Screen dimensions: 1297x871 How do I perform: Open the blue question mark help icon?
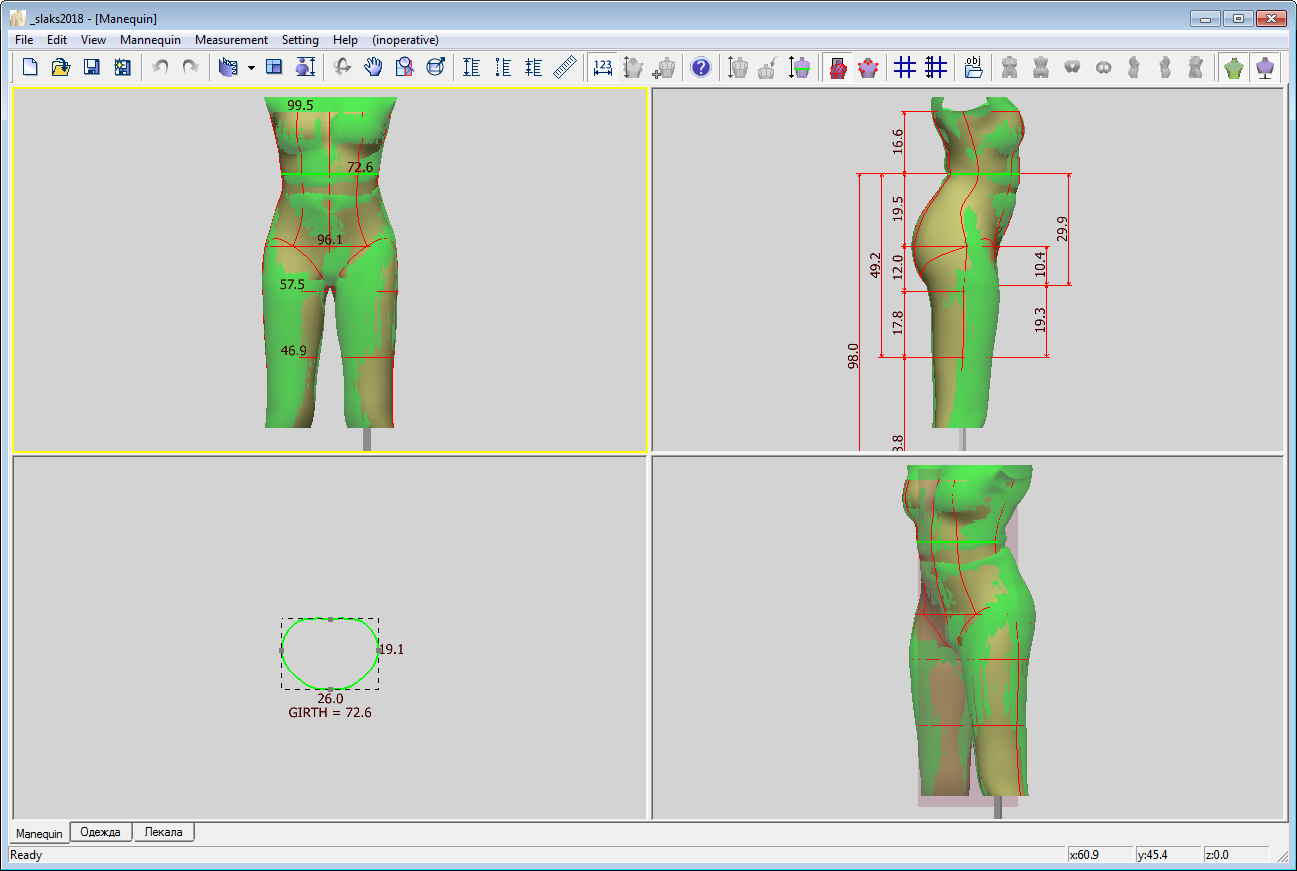pos(701,67)
